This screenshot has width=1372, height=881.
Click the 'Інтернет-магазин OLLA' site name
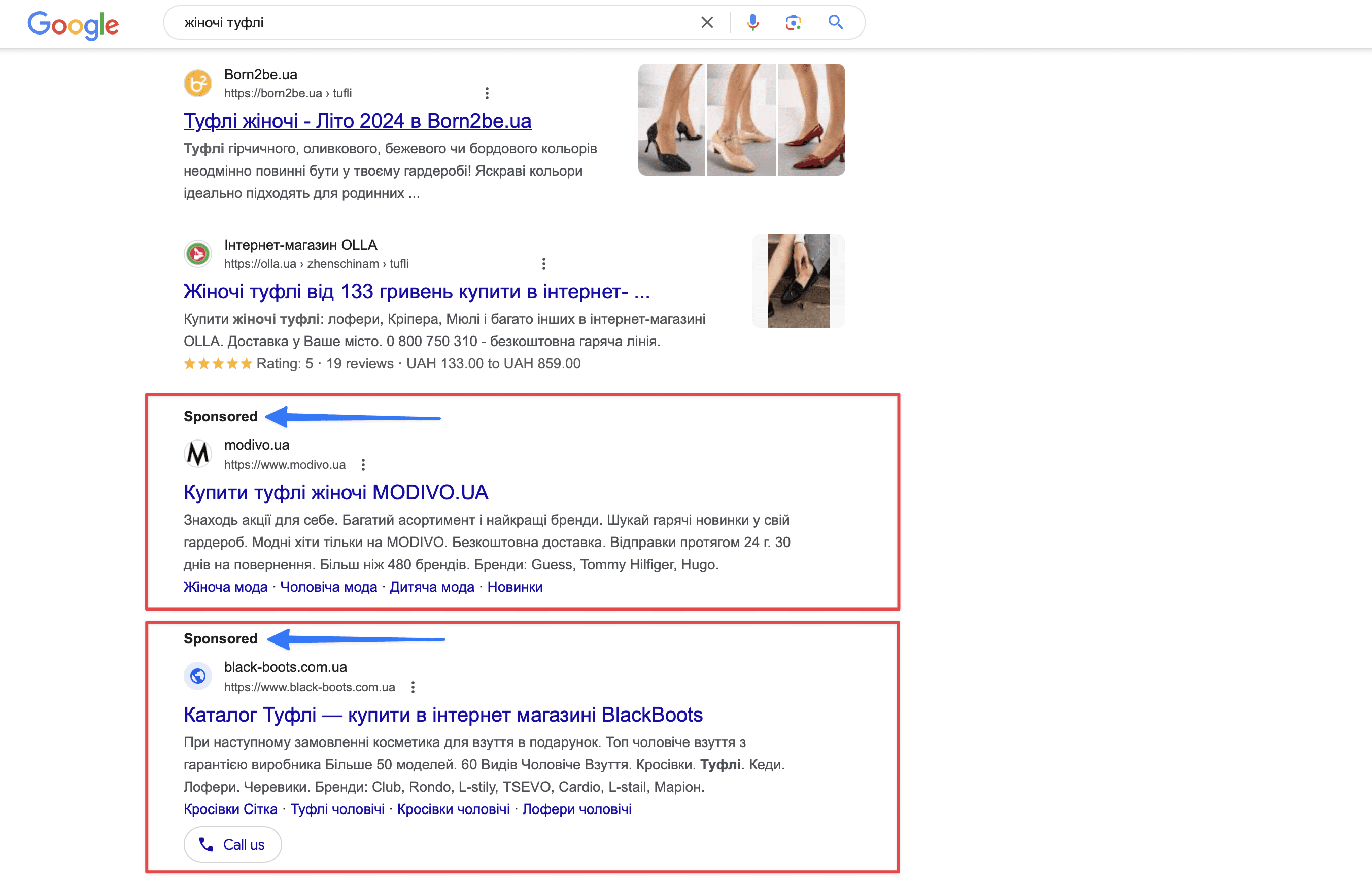point(301,245)
